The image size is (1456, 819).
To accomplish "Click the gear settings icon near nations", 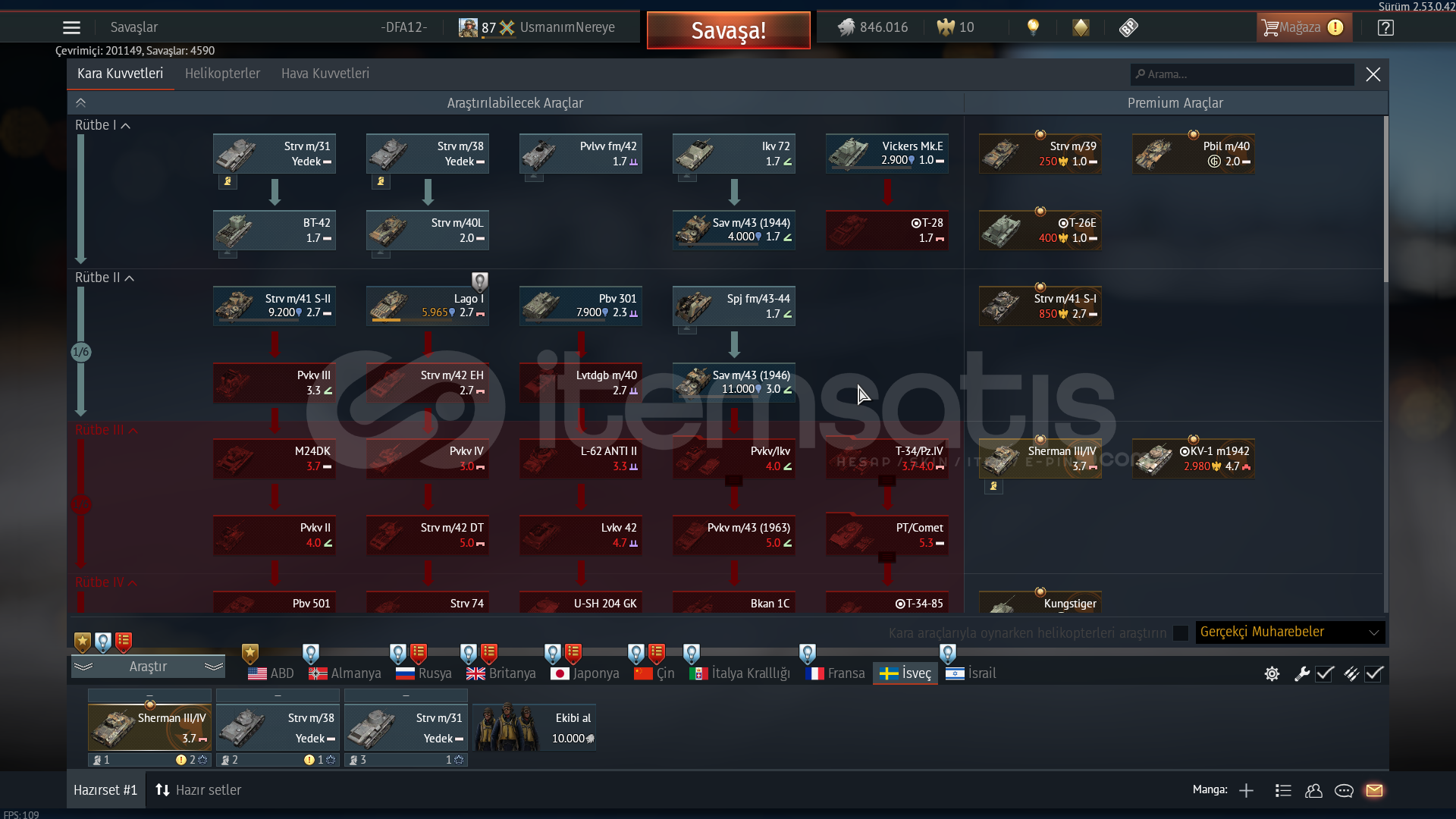I will click(1272, 673).
